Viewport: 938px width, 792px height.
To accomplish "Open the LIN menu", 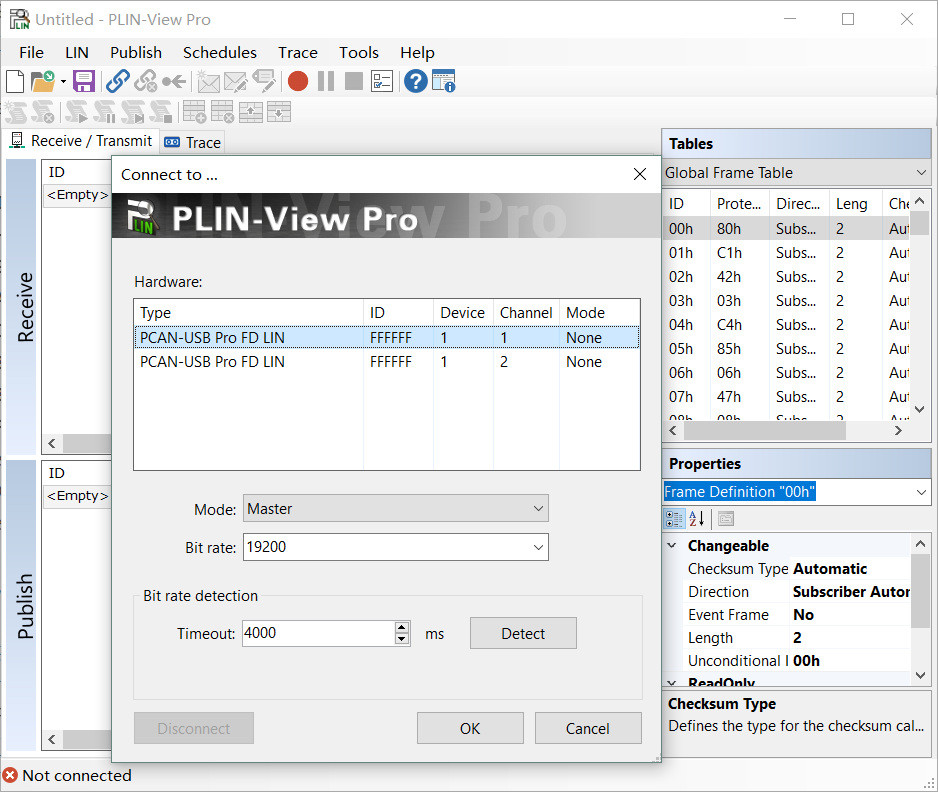I will pyautogui.click(x=77, y=53).
